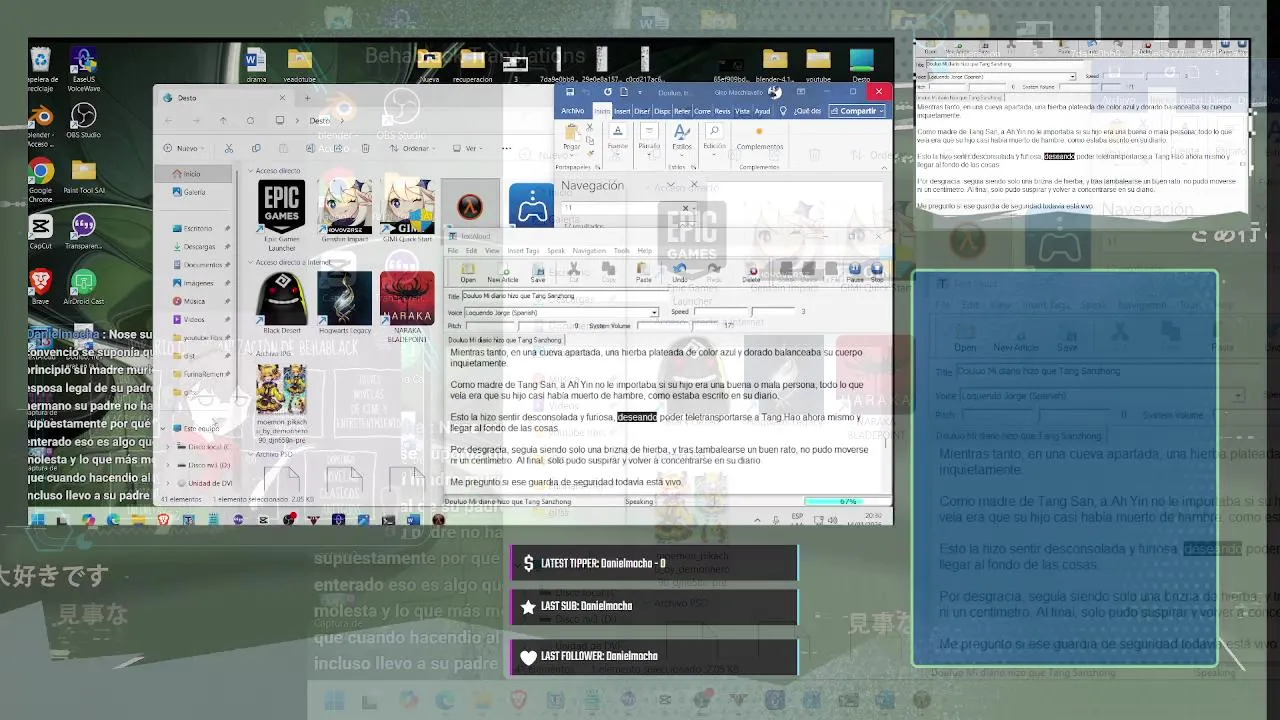This screenshot has width=1280, height=720.
Task: Select Inicio in Explorer sidebar
Action: (x=193, y=174)
